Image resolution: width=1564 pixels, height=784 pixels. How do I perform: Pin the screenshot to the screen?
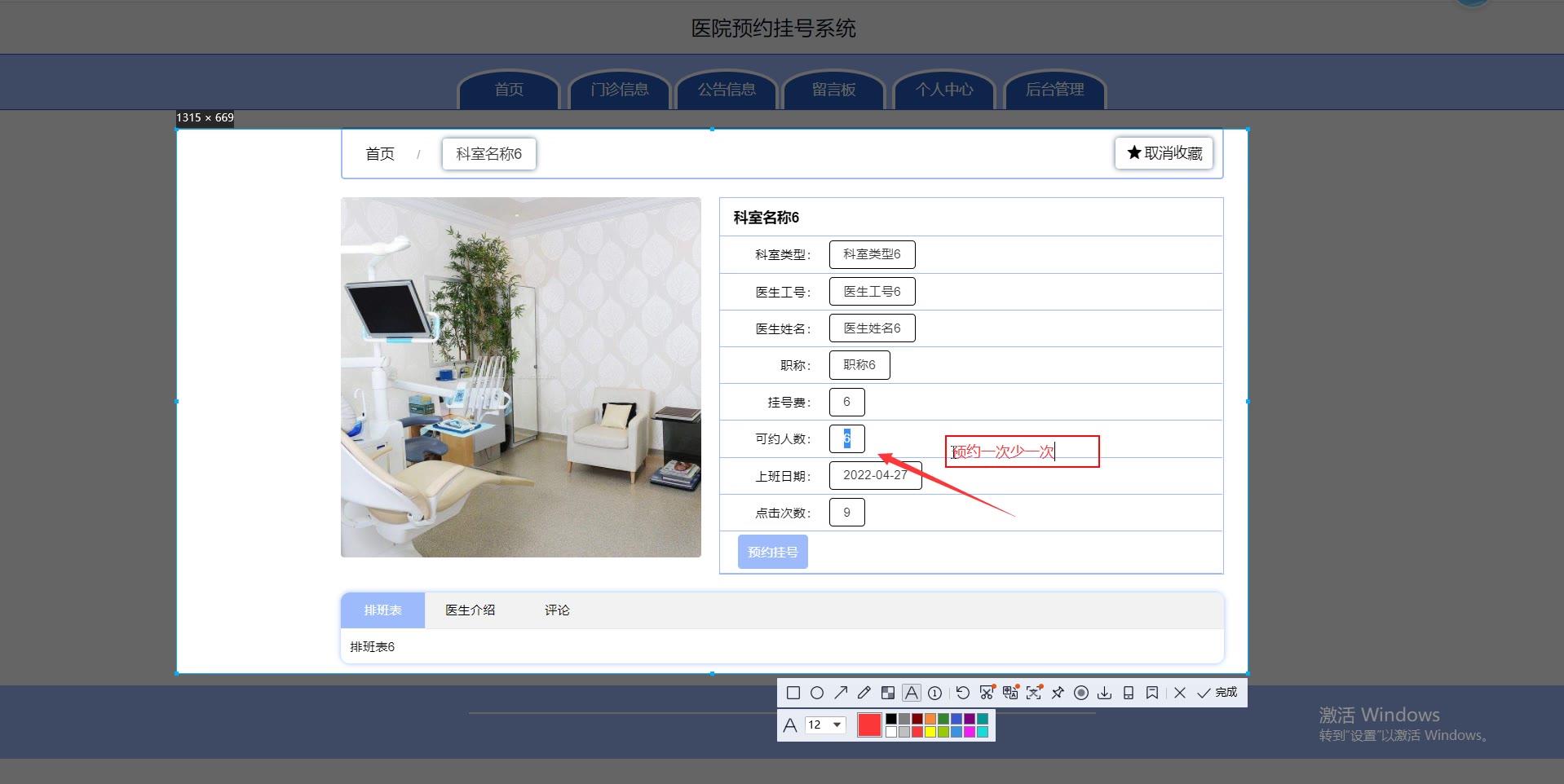pos(1058,693)
